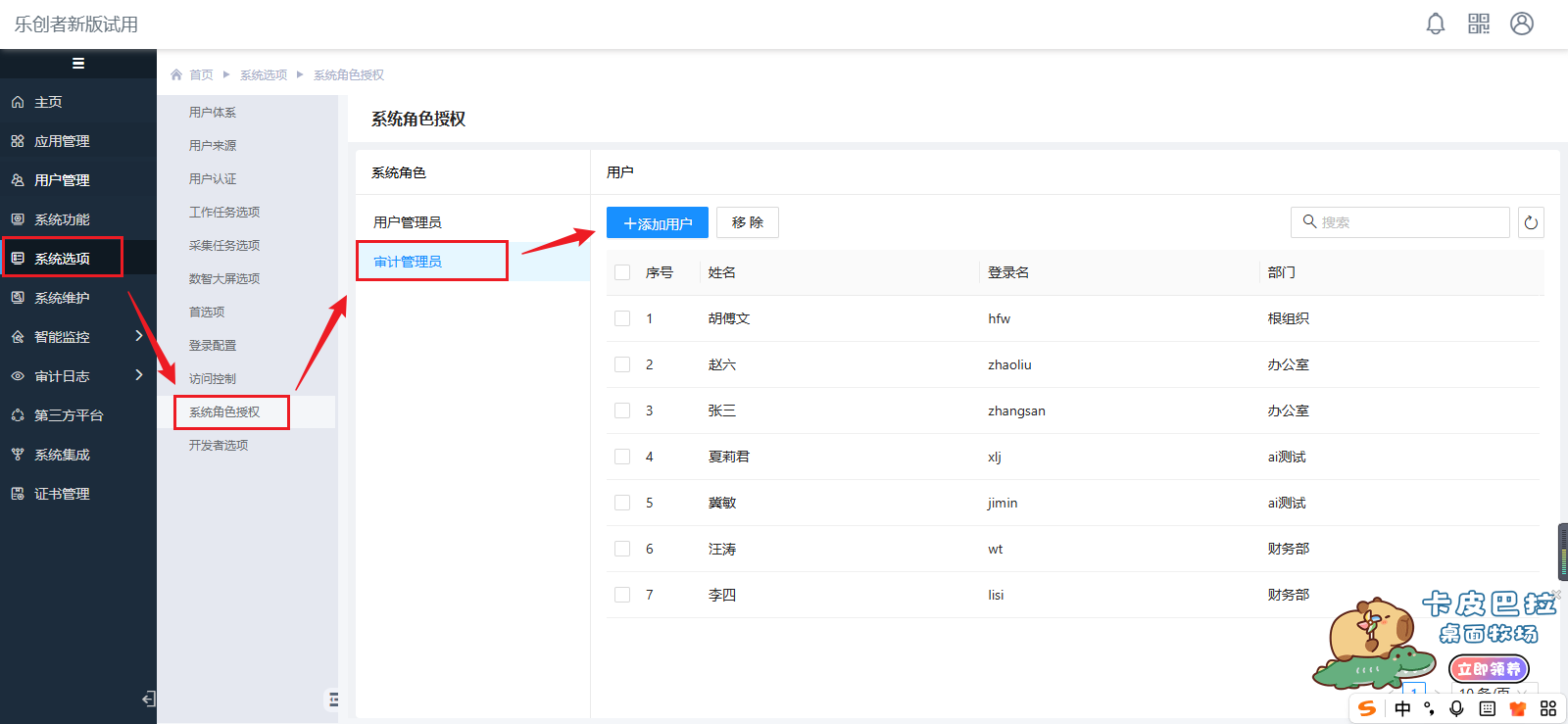This screenshot has height=724, width=1568.
Task: Click the 移除 button
Action: click(747, 222)
